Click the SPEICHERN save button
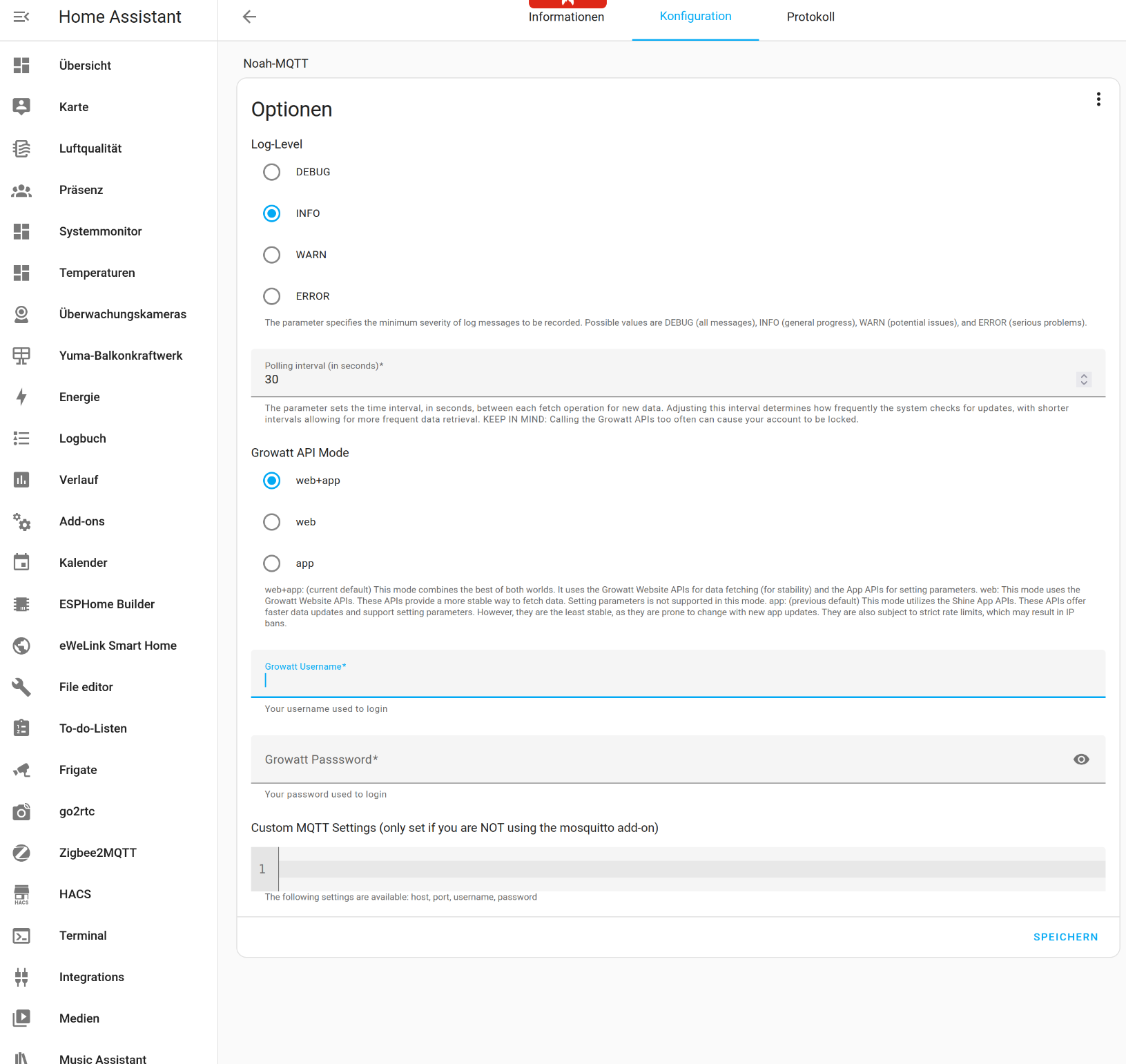This screenshot has width=1126, height=1064. coord(1065,937)
